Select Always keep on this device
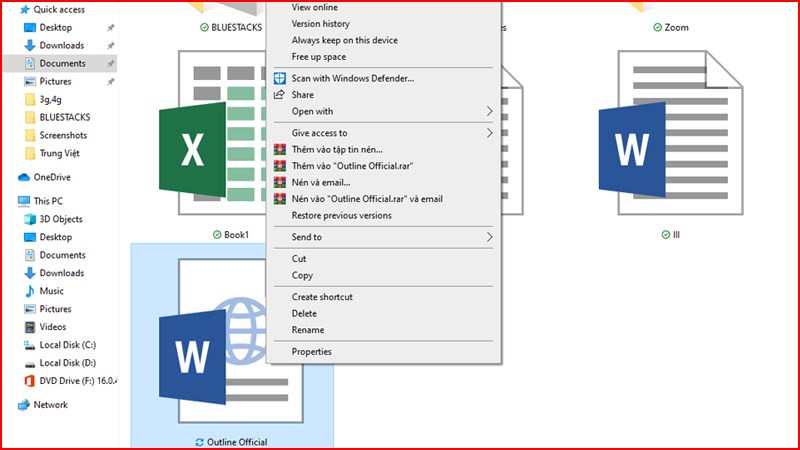The width and height of the screenshot is (800, 450). pyautogui.click(x=344, y=40)
